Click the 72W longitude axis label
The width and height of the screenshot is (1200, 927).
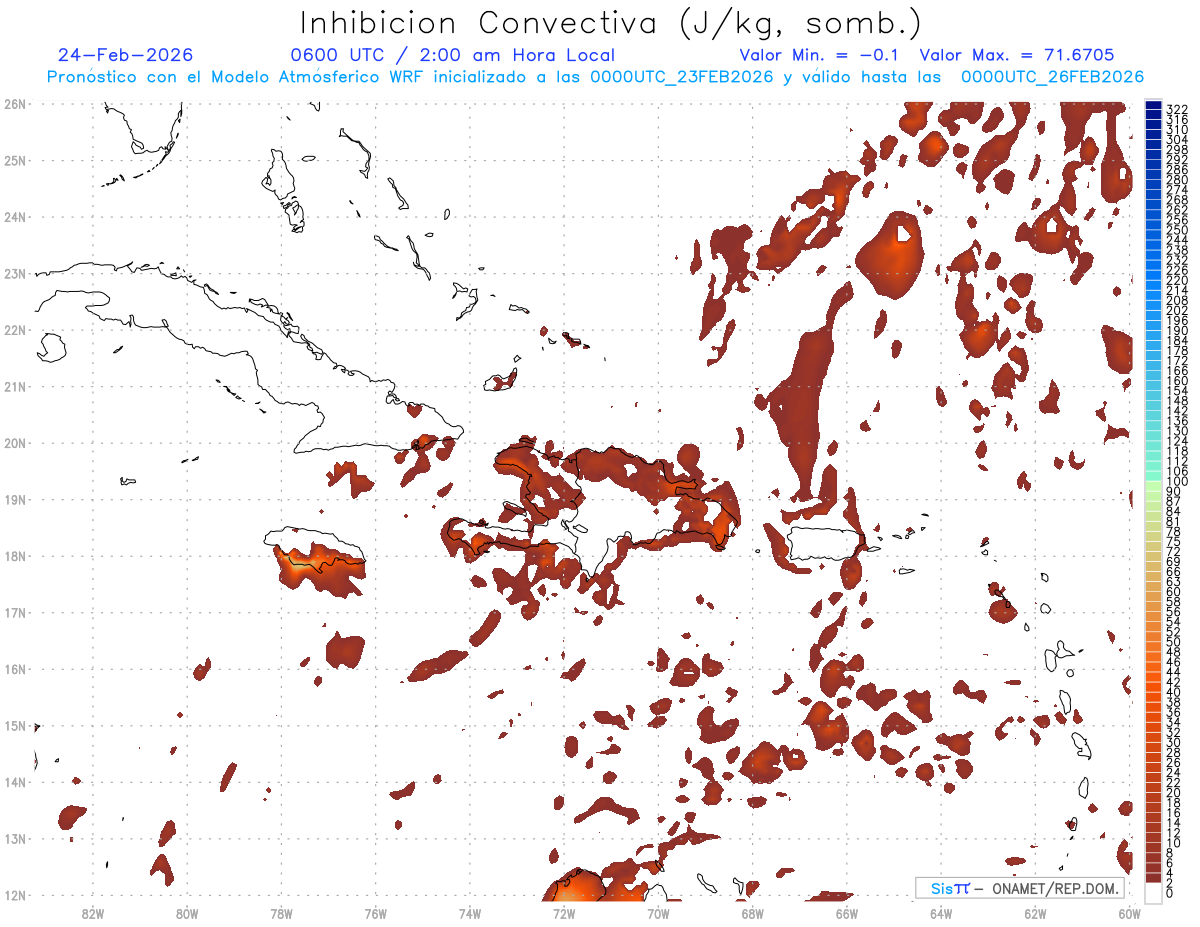[x=563, y=913]
